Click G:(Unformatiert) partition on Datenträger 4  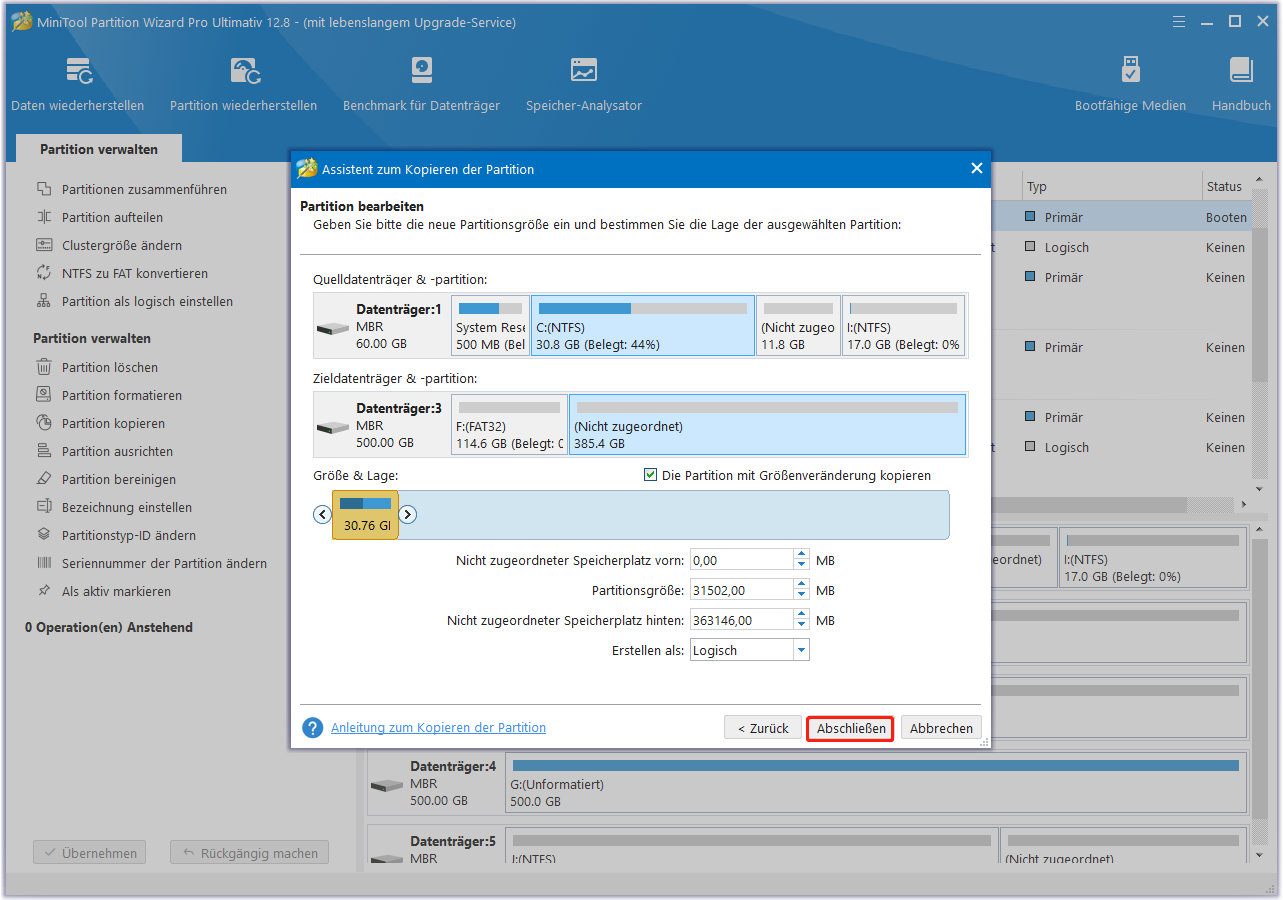tap(876, 782)
